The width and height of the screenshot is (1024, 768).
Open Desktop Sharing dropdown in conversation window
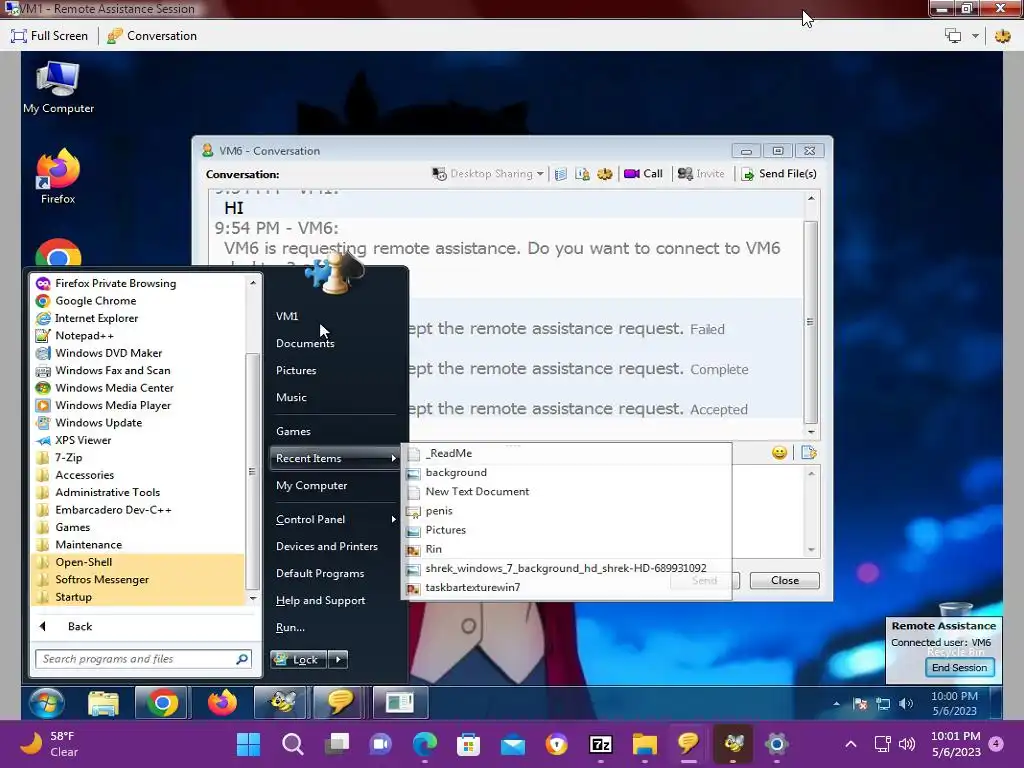point(488,174)
